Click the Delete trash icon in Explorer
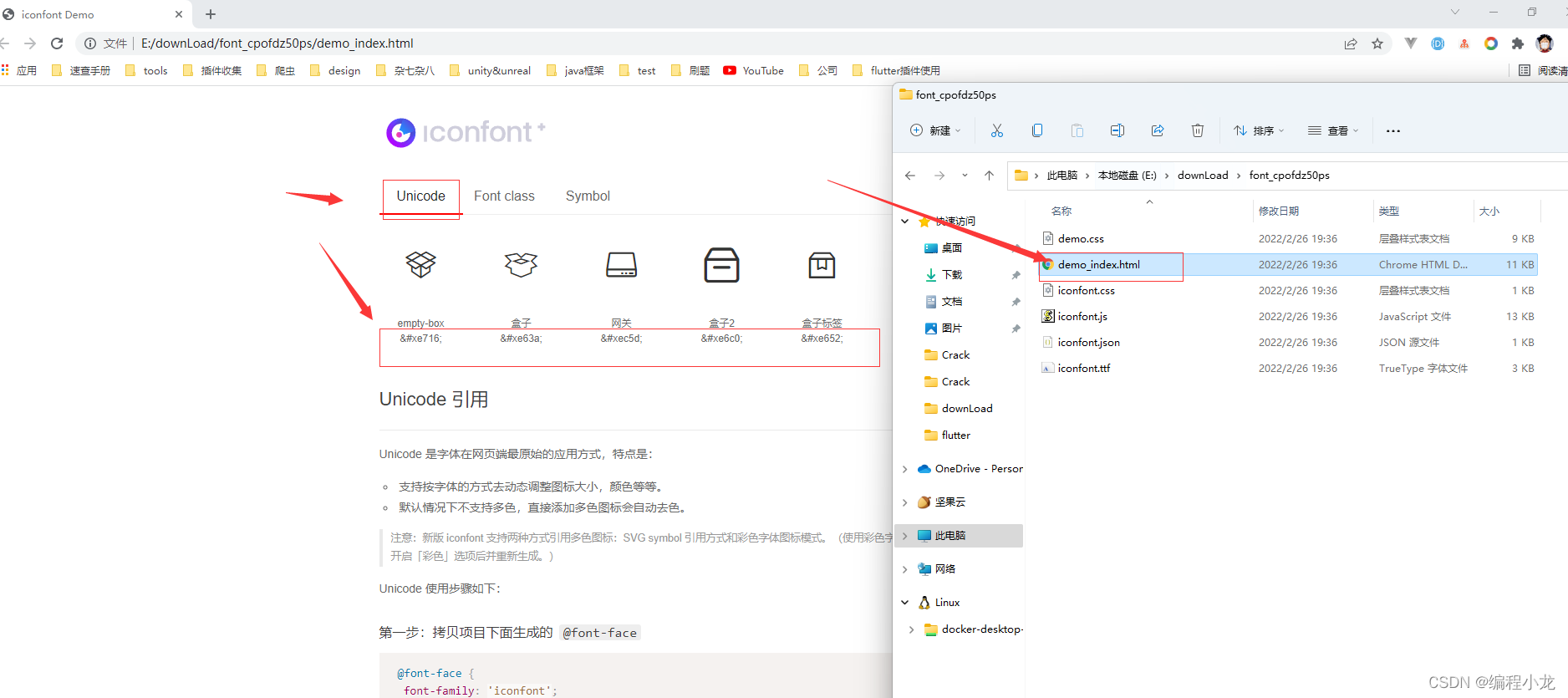 tap(1198, 130)
